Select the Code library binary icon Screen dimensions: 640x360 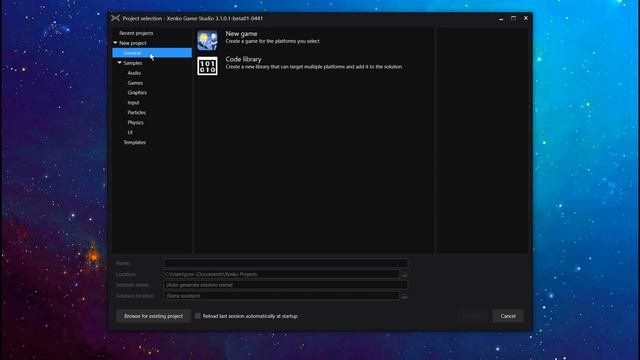[207, 66]
